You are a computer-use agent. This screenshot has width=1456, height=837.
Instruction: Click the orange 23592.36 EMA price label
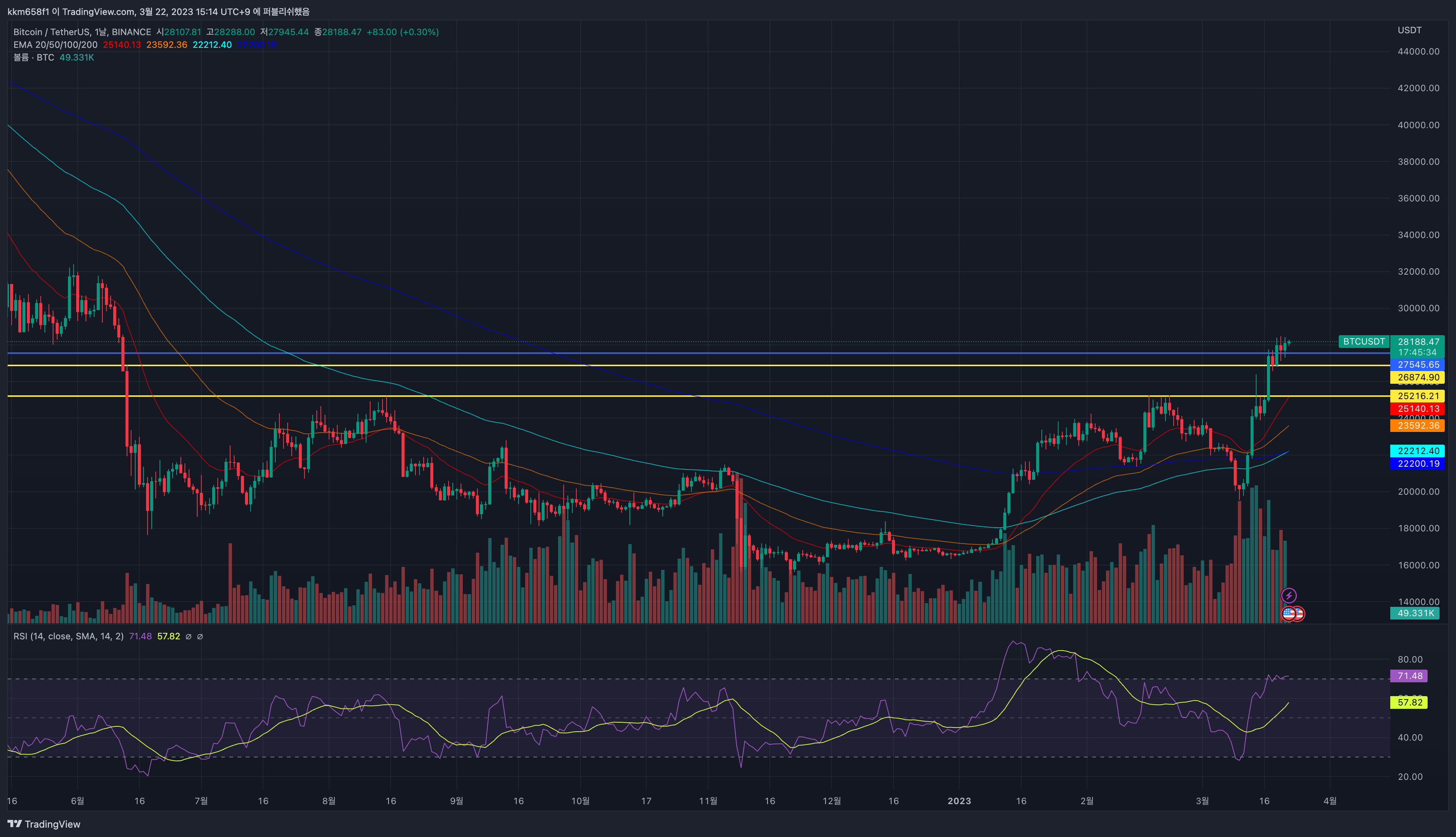(x=1418, y=426)
